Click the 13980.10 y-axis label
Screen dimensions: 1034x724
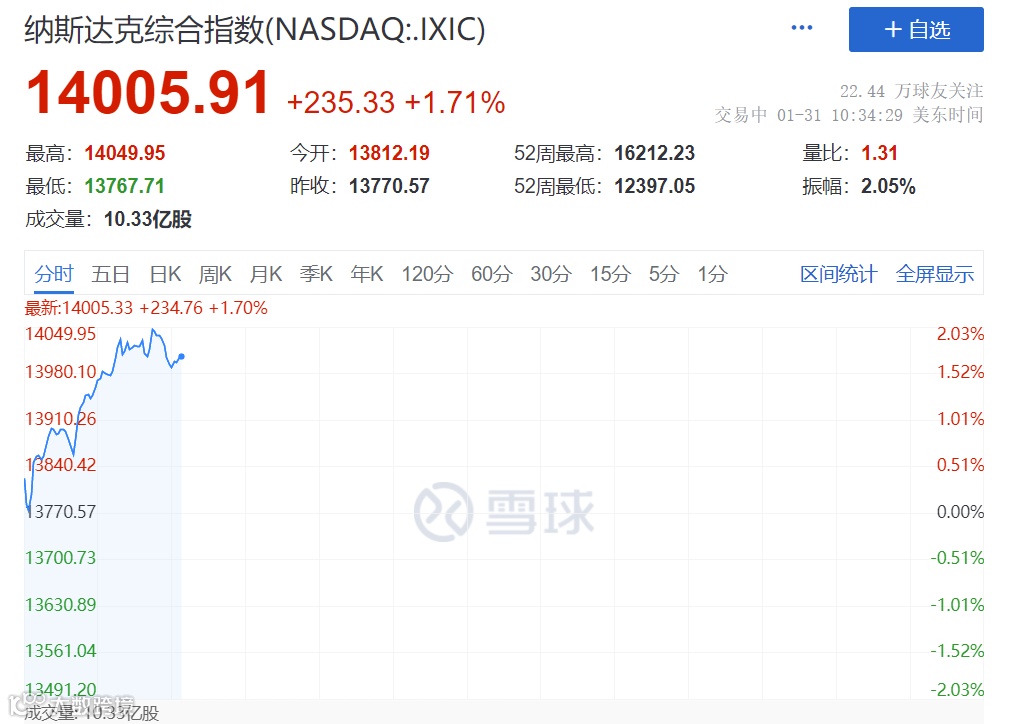[61, 372]
